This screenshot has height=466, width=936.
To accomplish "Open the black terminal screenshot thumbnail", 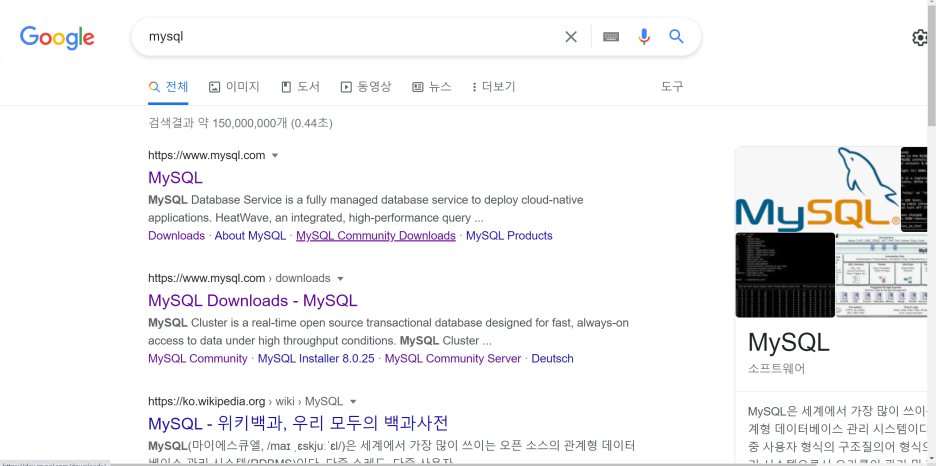I will point(785,275).
